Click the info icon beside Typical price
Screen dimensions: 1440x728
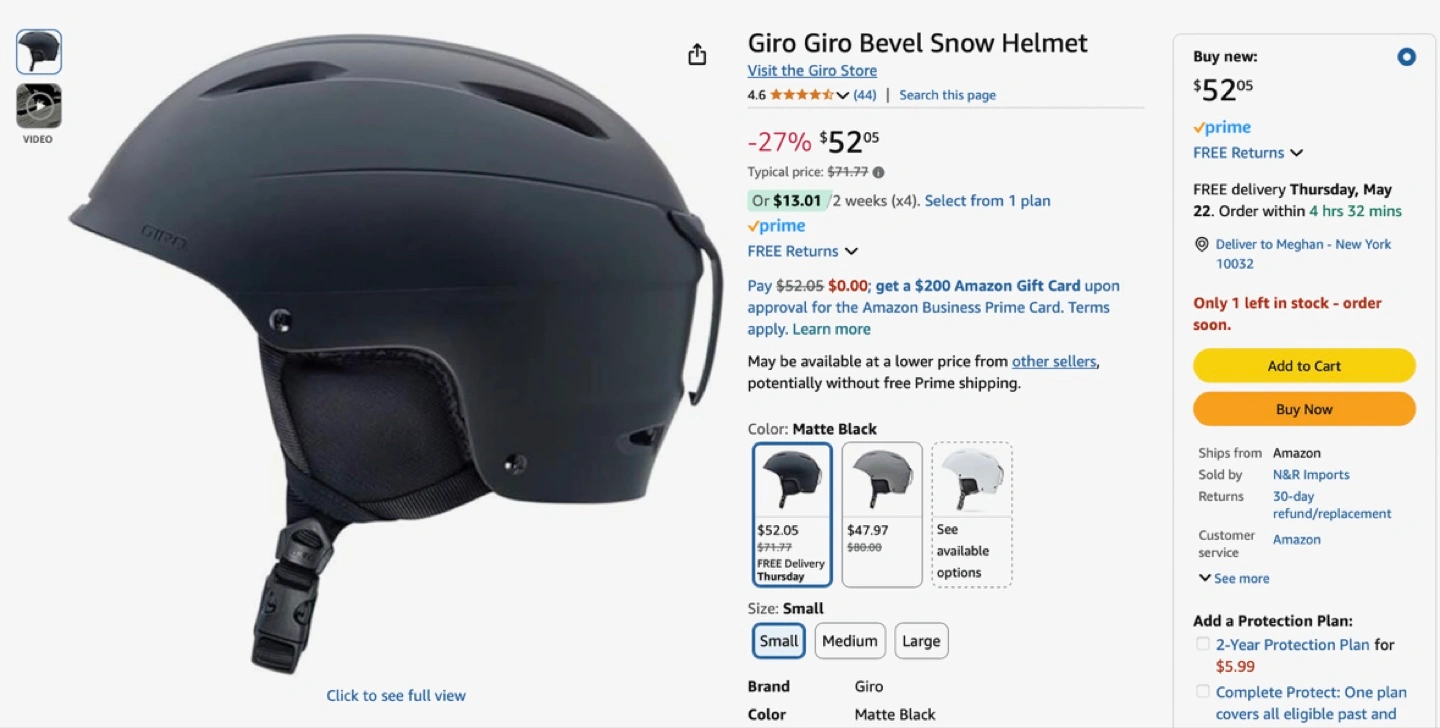click(x=878, y=172)
